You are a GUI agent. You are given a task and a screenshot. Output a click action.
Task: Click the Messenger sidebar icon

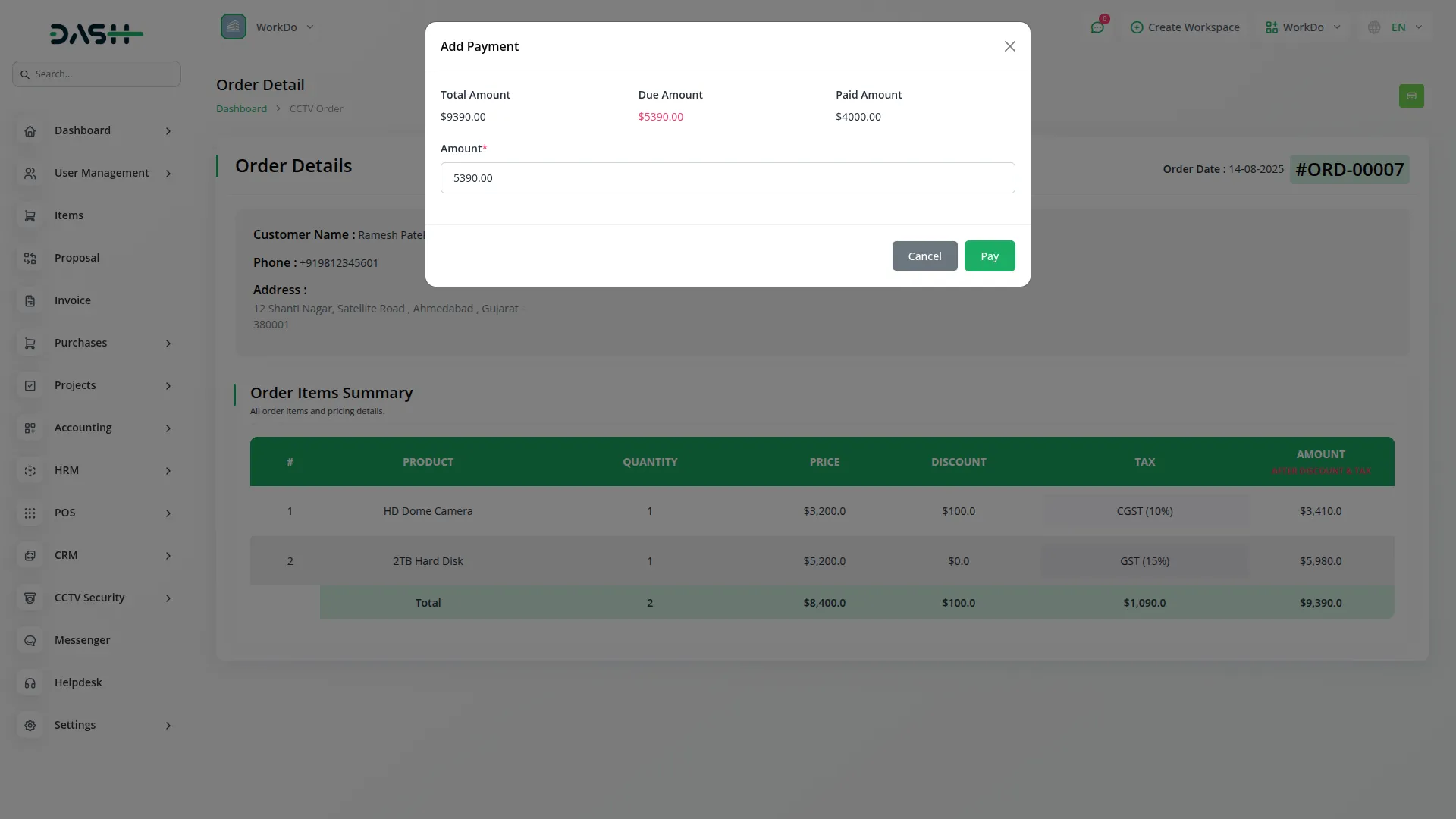(30, 641)
